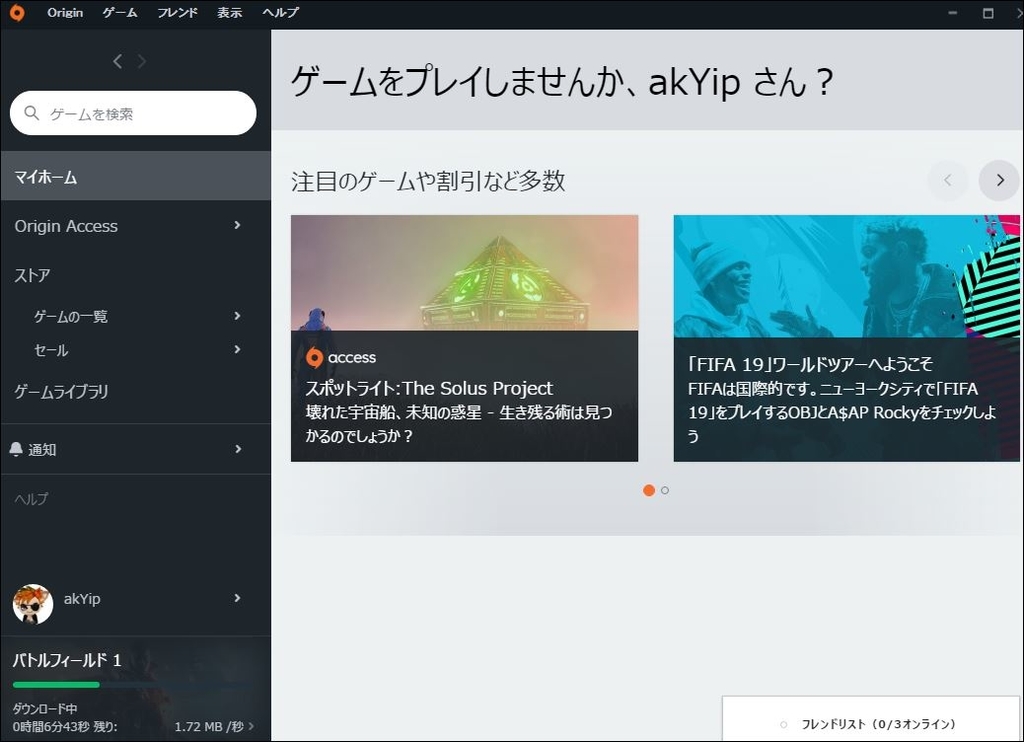Click the friend list status circle icon
Screen dimensions: 1024x742
click(784, 724)
